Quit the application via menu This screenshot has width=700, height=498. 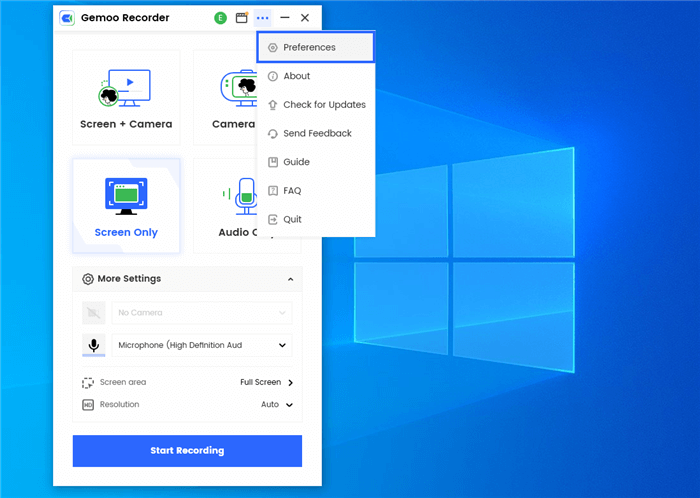coord(316,219)
